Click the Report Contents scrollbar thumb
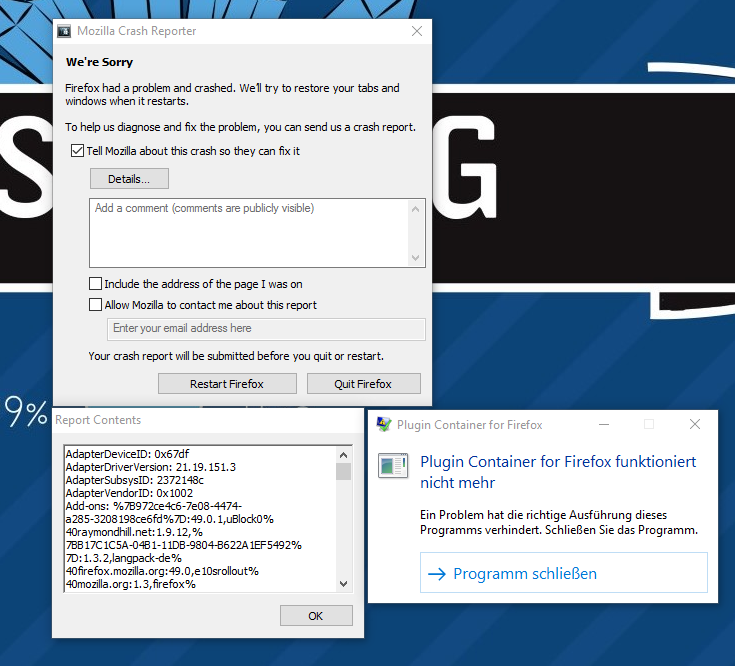Viewport: 735px width, 666px height. pos(344,471)
